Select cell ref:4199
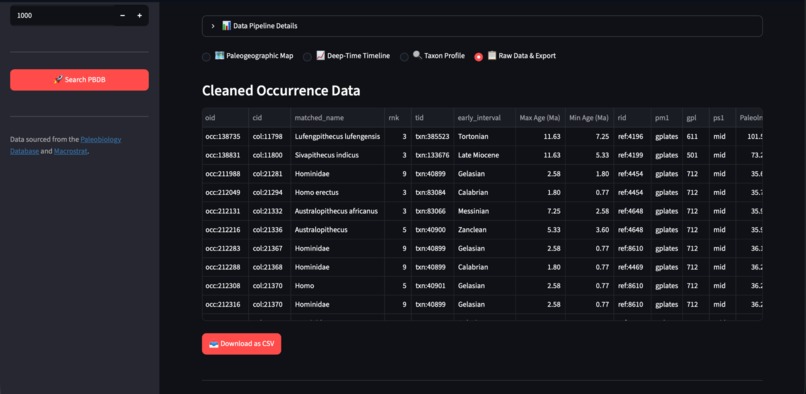Screen dimensions: 806x394 pyautogui.click(x=632, y=155)
